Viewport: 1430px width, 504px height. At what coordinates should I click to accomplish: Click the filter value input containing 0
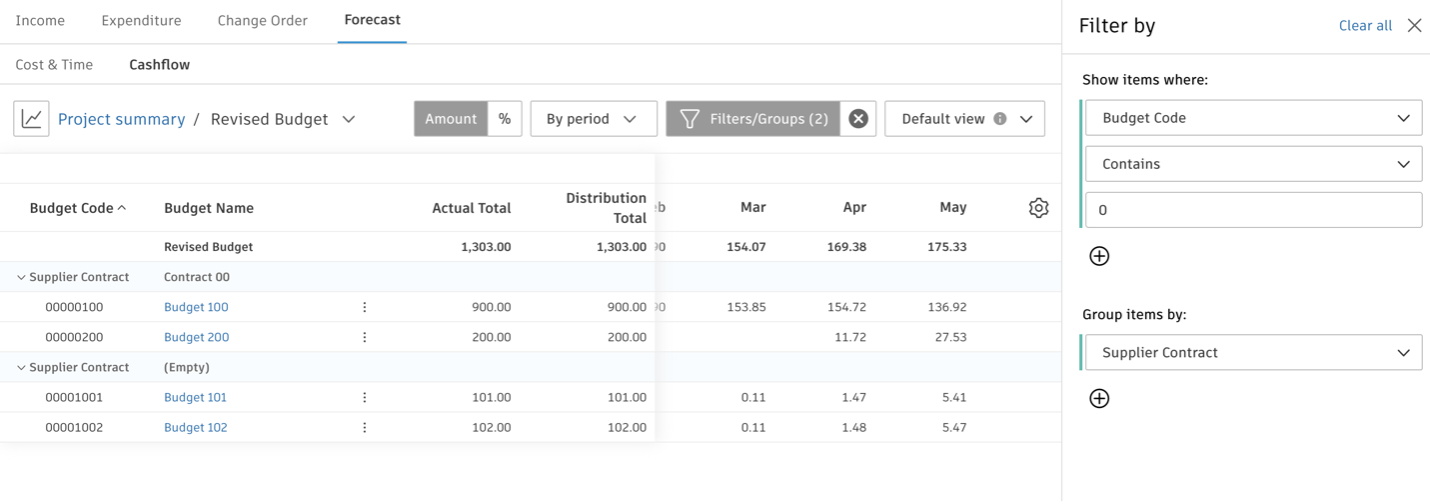[1254, 210]
